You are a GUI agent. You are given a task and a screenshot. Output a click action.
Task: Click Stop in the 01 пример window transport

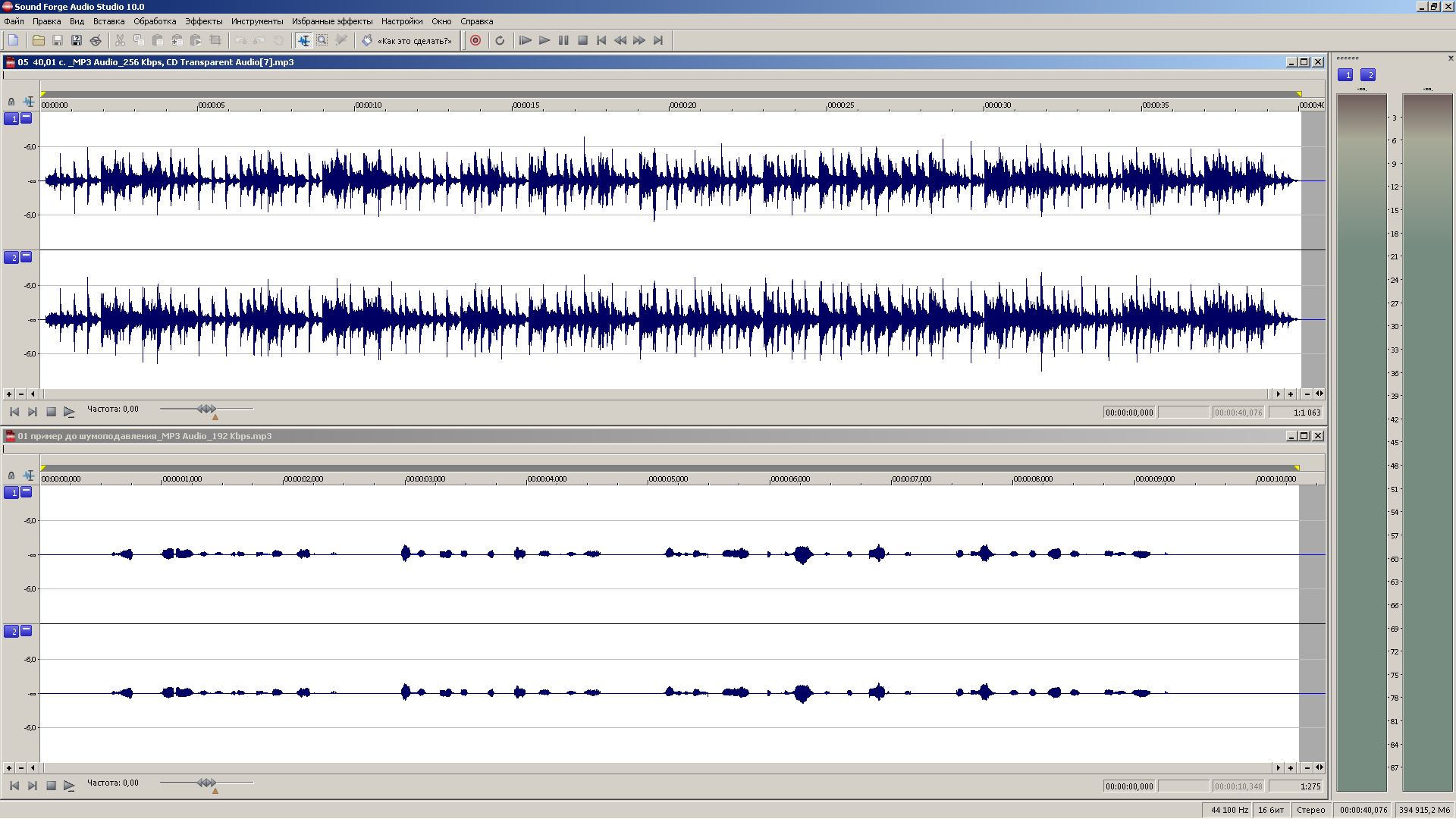[x=51, y=786]
